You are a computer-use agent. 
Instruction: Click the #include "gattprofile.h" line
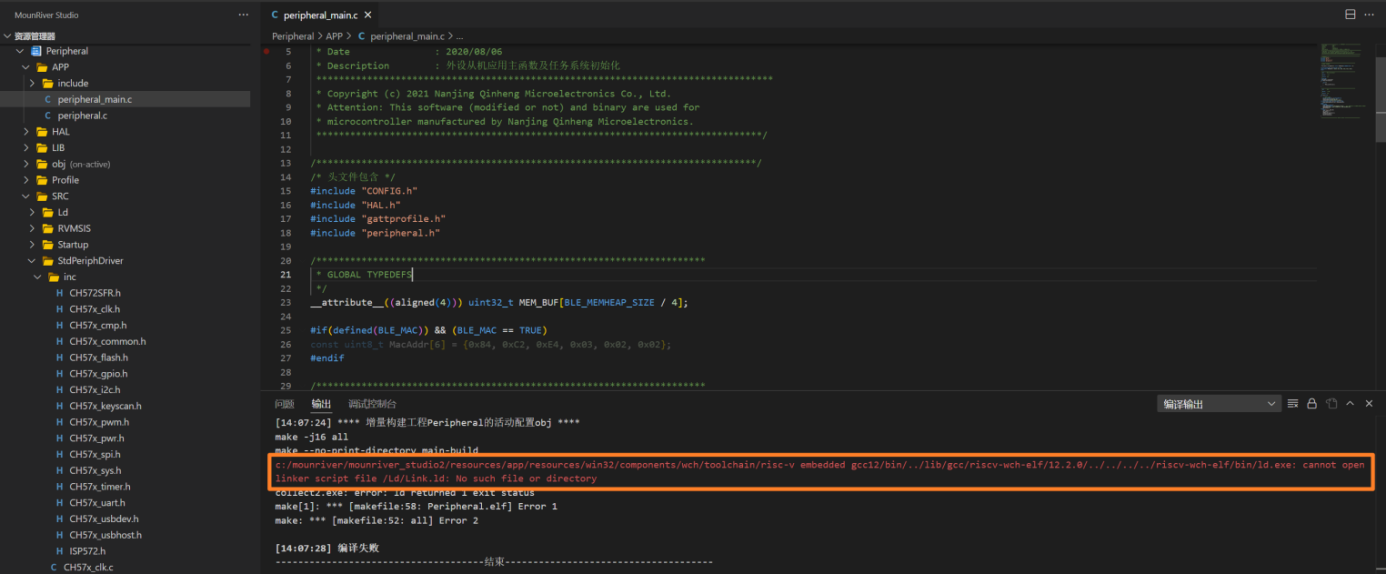378,218
